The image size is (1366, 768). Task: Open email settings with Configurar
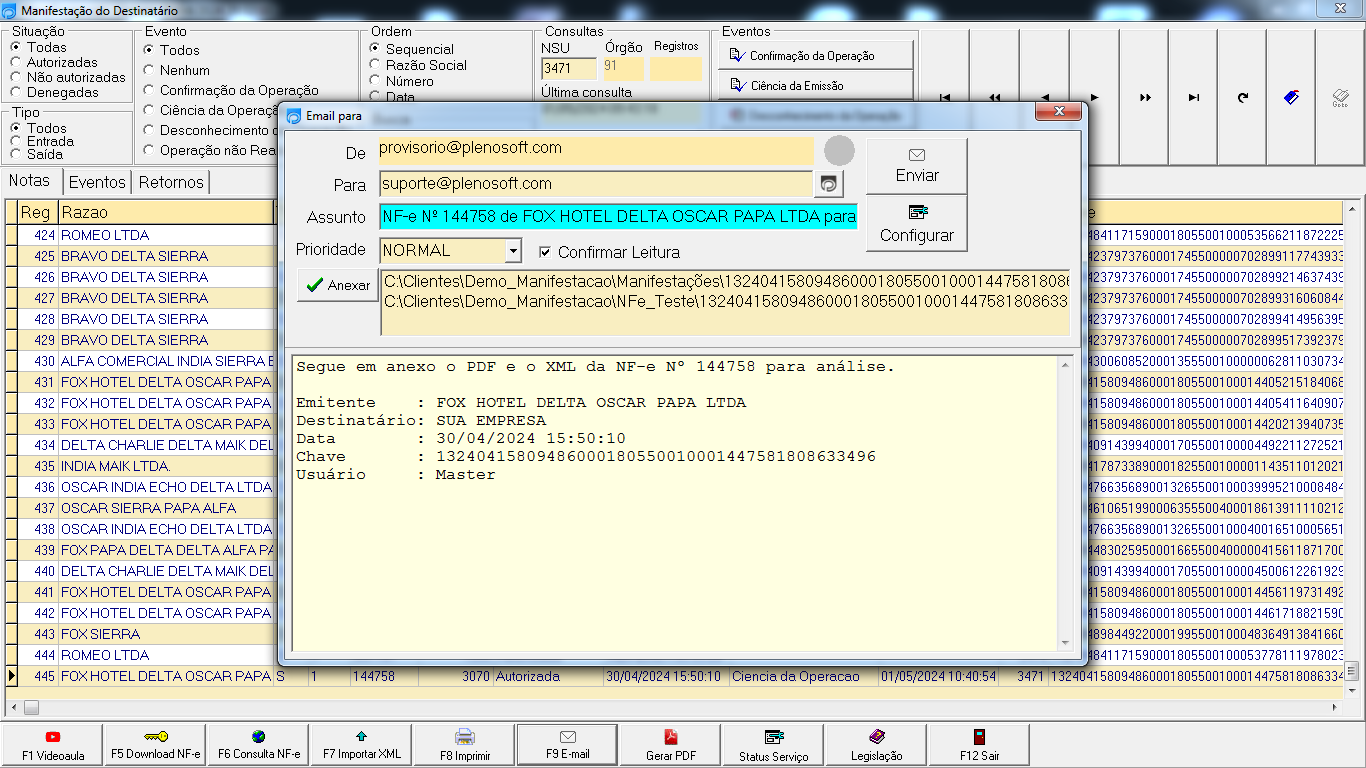[x=917, y=224]
